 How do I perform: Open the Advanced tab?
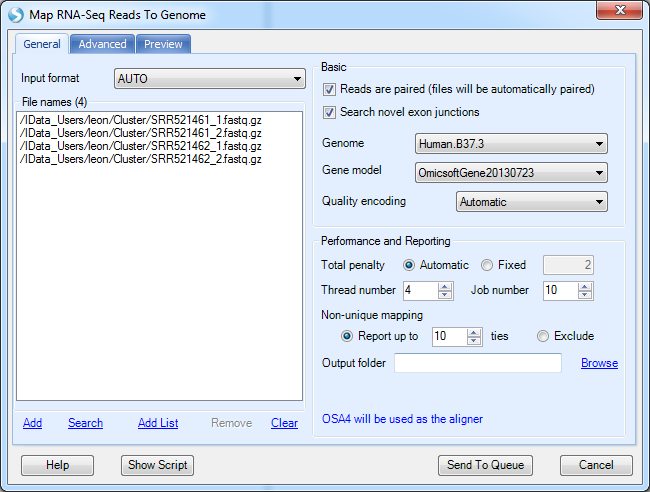102,44
